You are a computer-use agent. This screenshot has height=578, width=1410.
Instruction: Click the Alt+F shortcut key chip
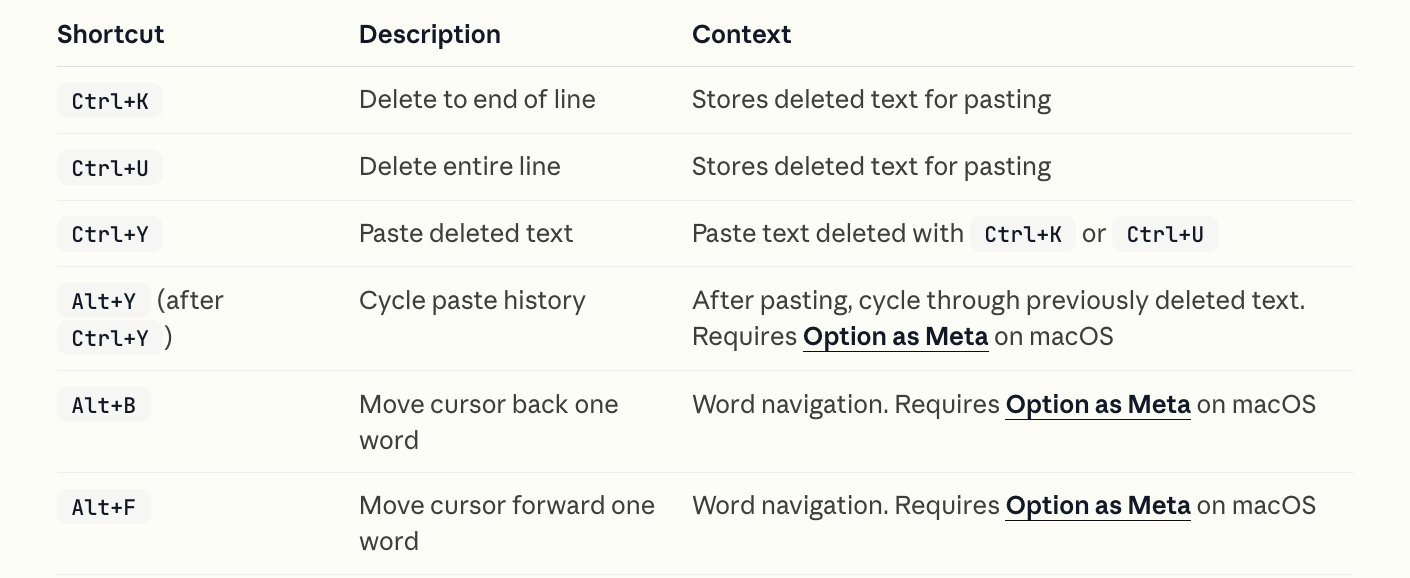pos(104,508)
